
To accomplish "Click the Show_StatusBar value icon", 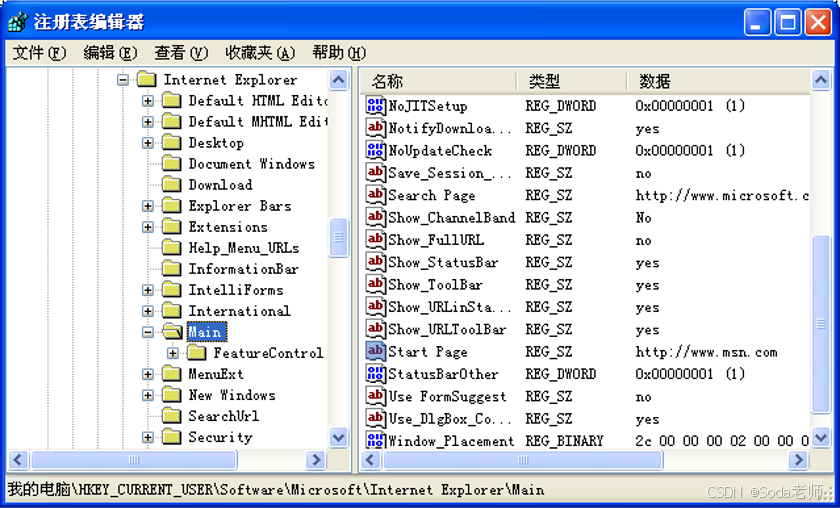I will coord(375,262).
